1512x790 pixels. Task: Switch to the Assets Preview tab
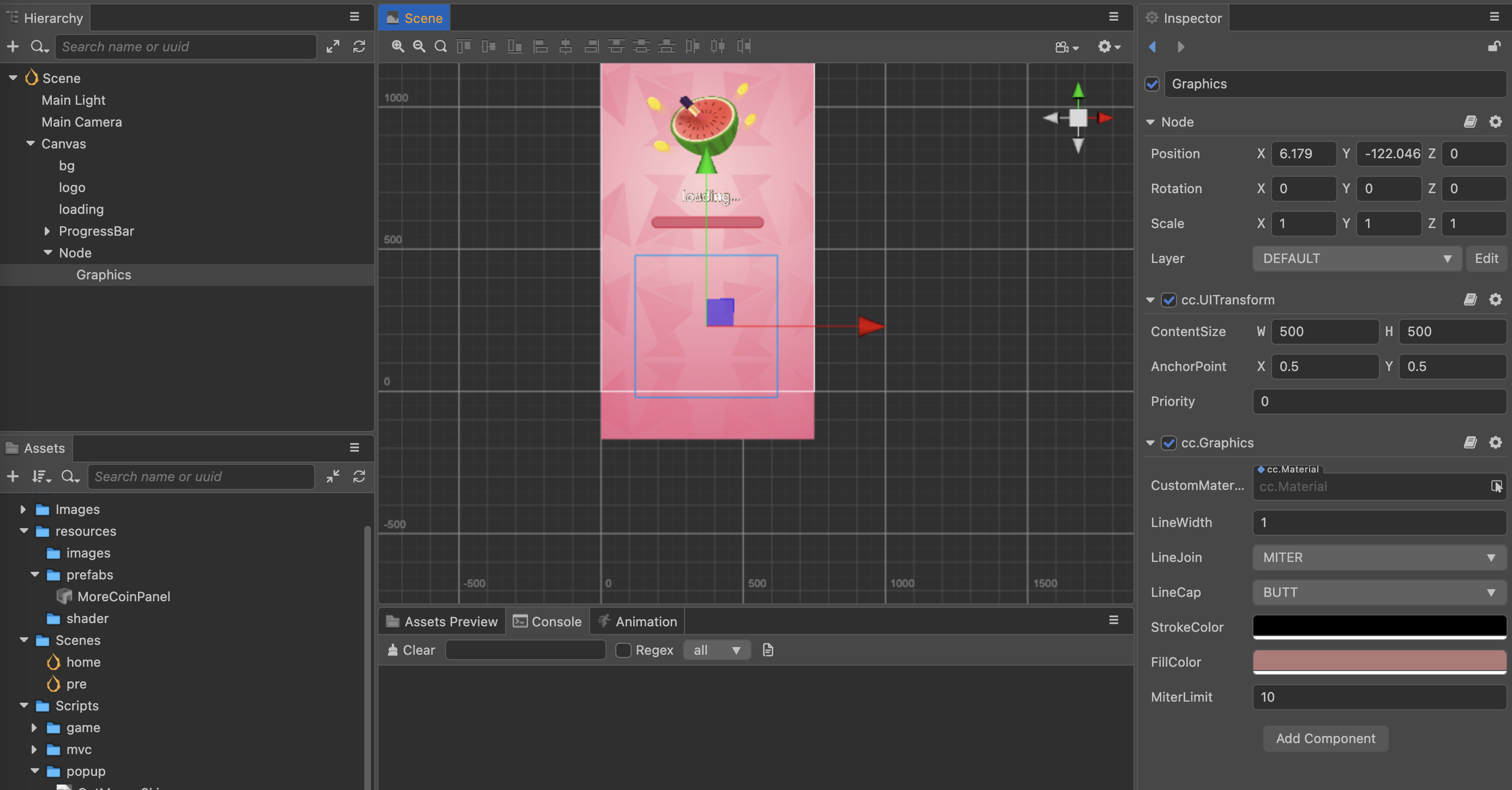(x=442, y=621)
